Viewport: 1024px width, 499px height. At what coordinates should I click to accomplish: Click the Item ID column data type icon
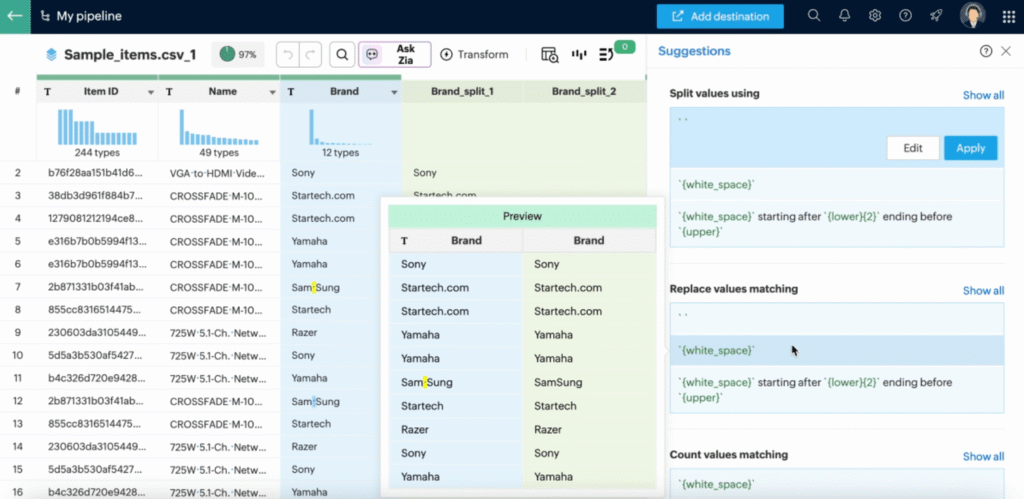[x=48, y=92]
